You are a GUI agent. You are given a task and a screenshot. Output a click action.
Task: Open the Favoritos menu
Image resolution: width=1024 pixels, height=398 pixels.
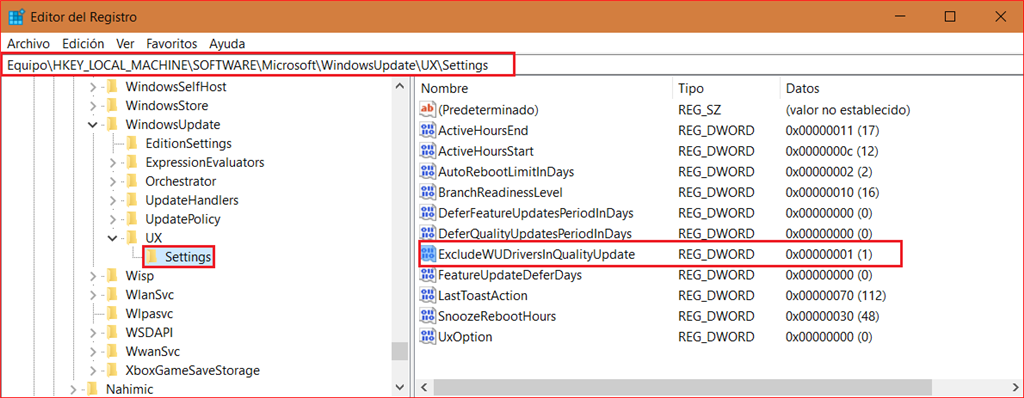click(172, 44)
